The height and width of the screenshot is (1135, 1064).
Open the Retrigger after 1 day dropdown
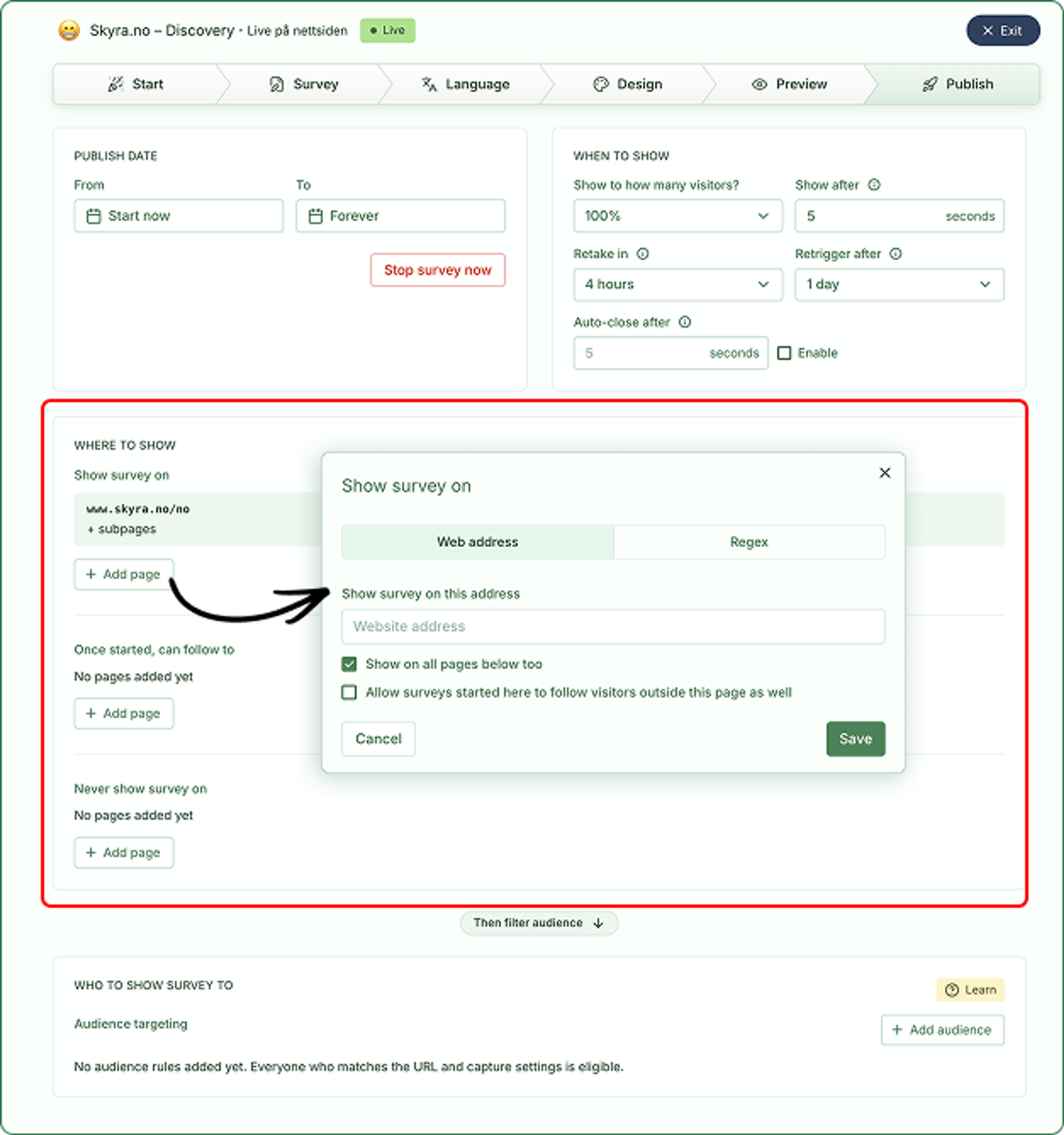click(x=899, y=284)
